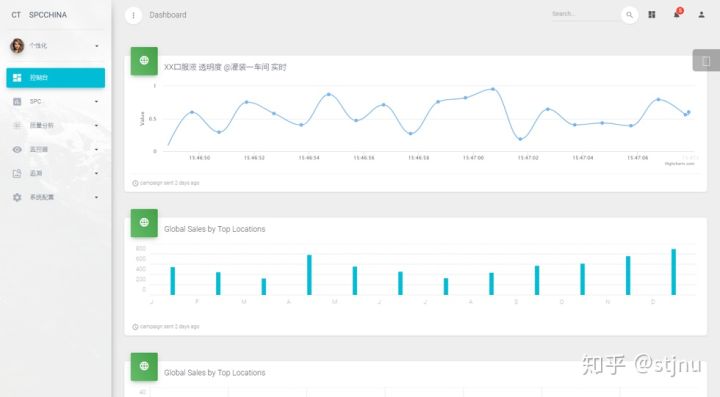Image resolution: width=720 pixels, height=397 pixels.
Task: Click green globe icon on the XX口服液 card
Action: [x=144, y=61]
